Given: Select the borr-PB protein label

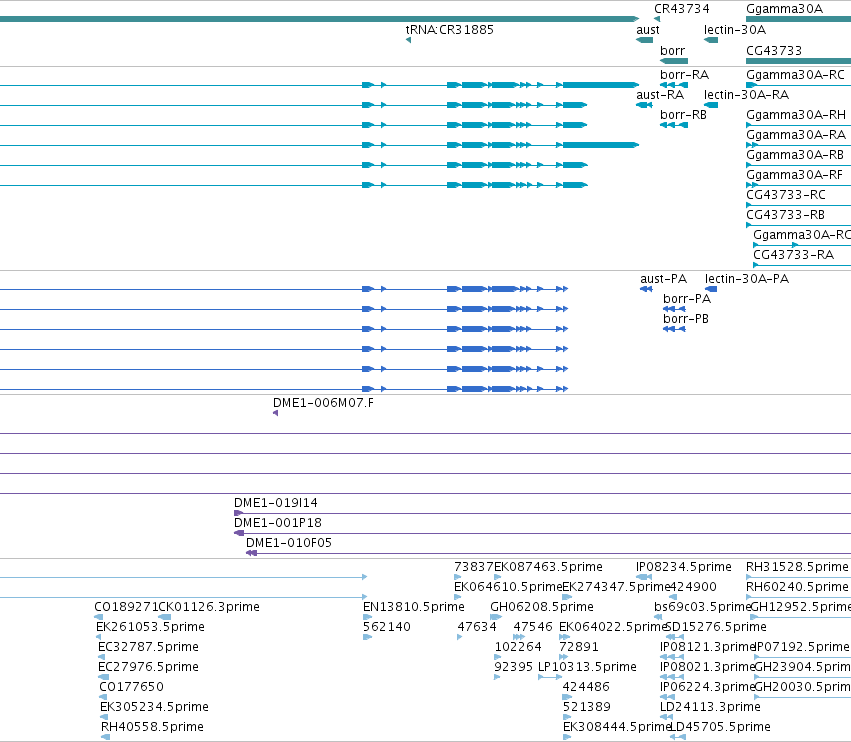Looking at the screenshot, I should [686, 319].
